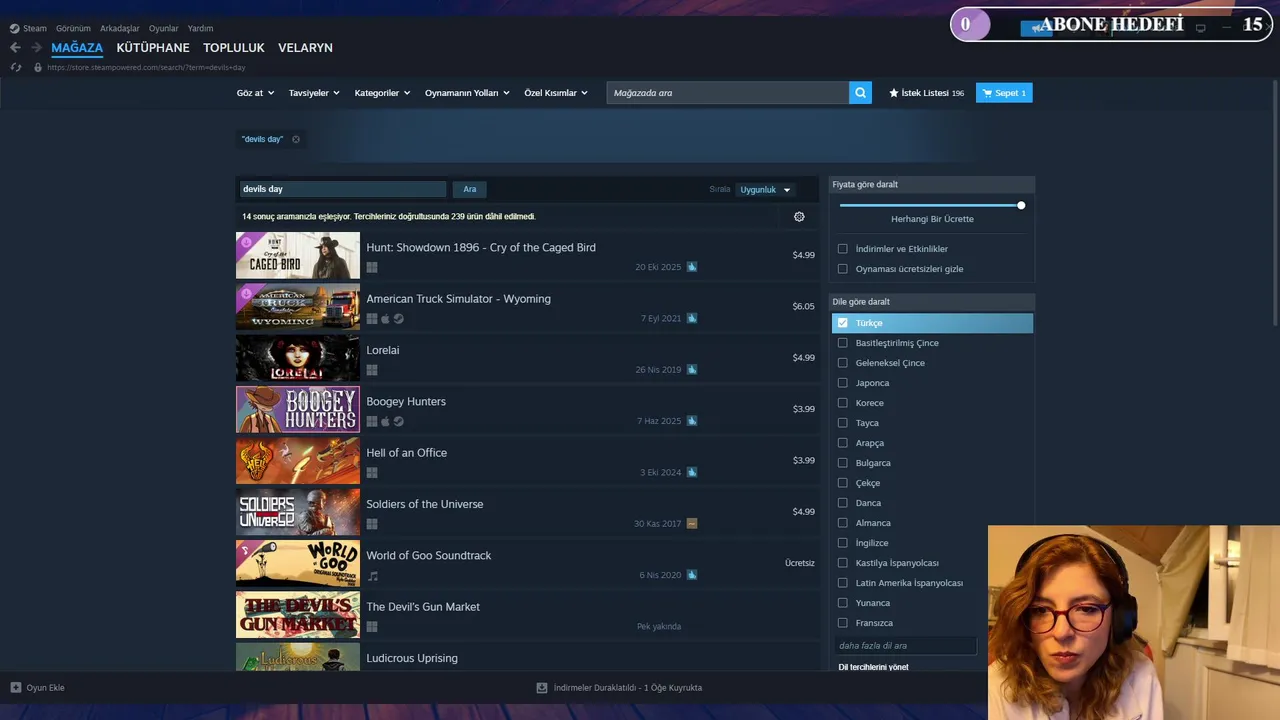Open the Lorelai game result

[527, 358]
